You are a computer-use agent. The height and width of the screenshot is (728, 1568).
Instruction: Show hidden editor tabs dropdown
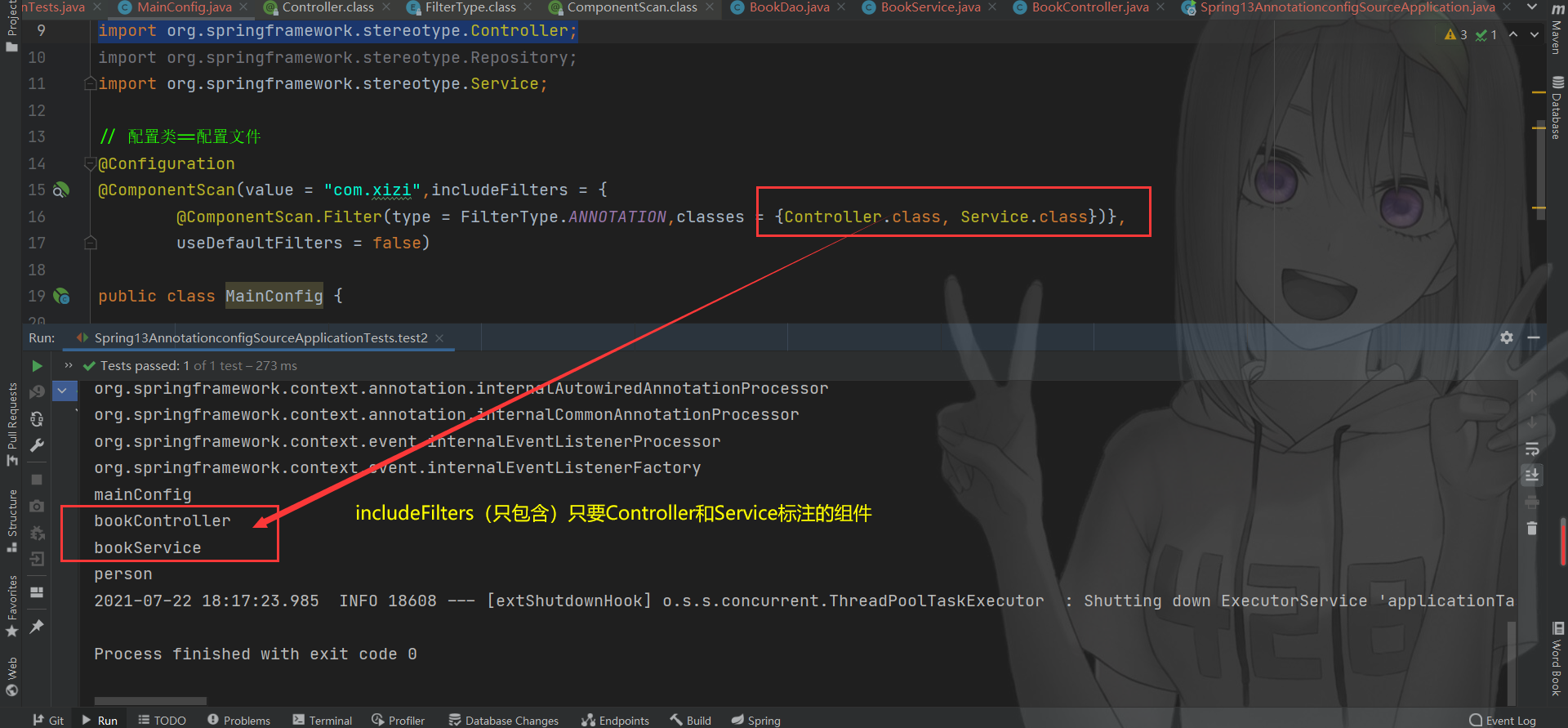(x=1532, y=7)
